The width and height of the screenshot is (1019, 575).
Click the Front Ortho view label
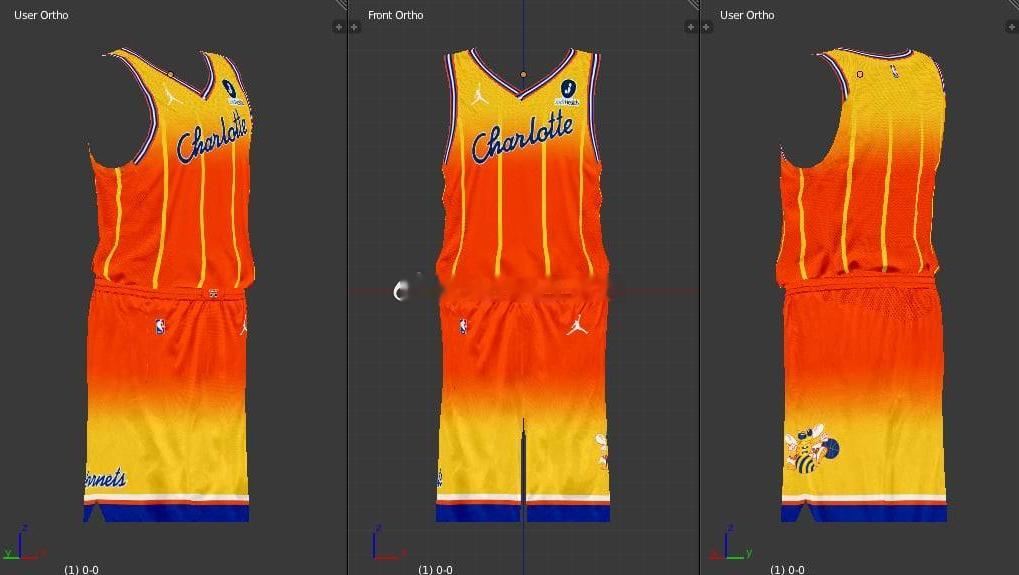point(395,15)
